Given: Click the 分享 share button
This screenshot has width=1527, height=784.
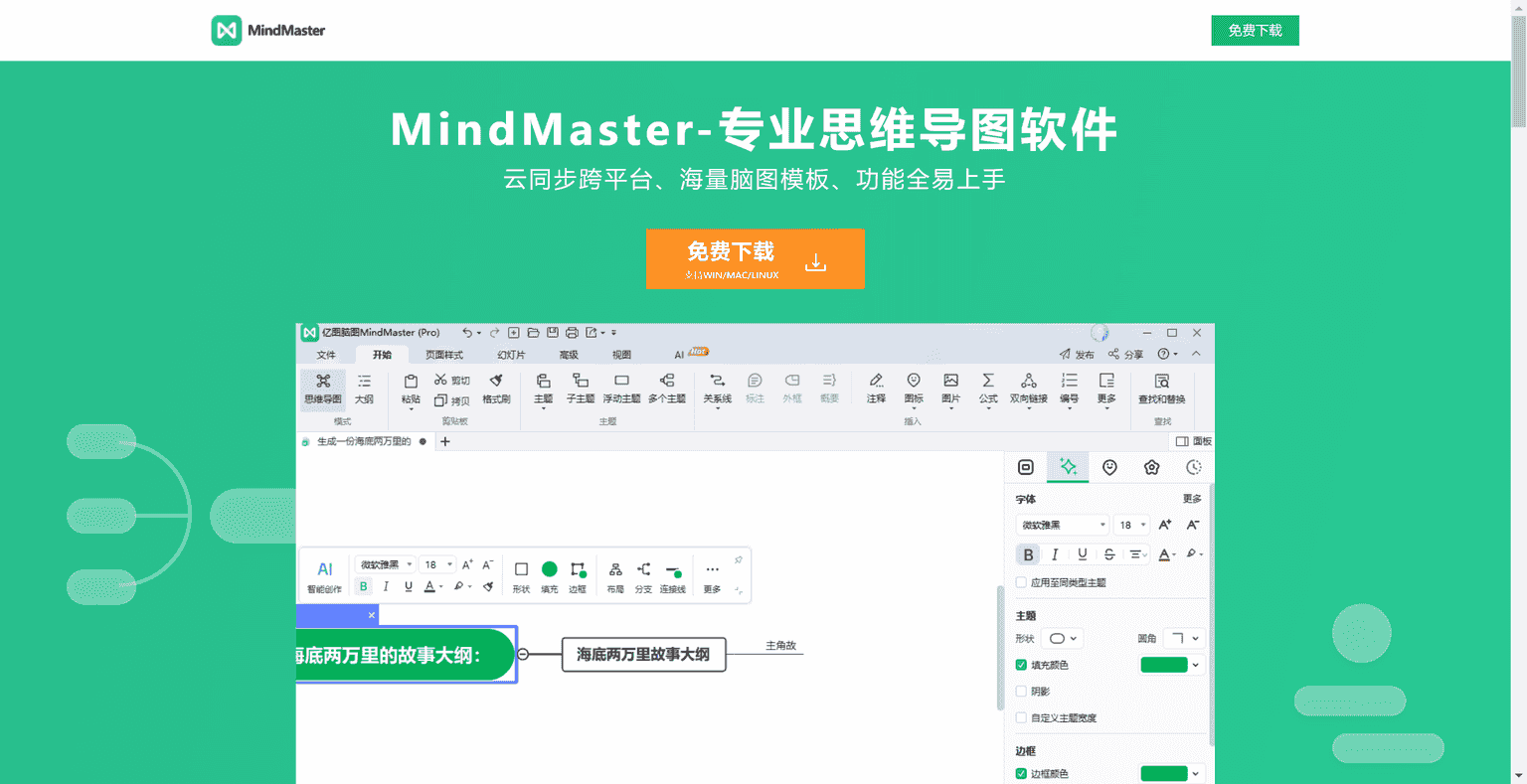Looking at the screenshot, I should click(1126, 354).
